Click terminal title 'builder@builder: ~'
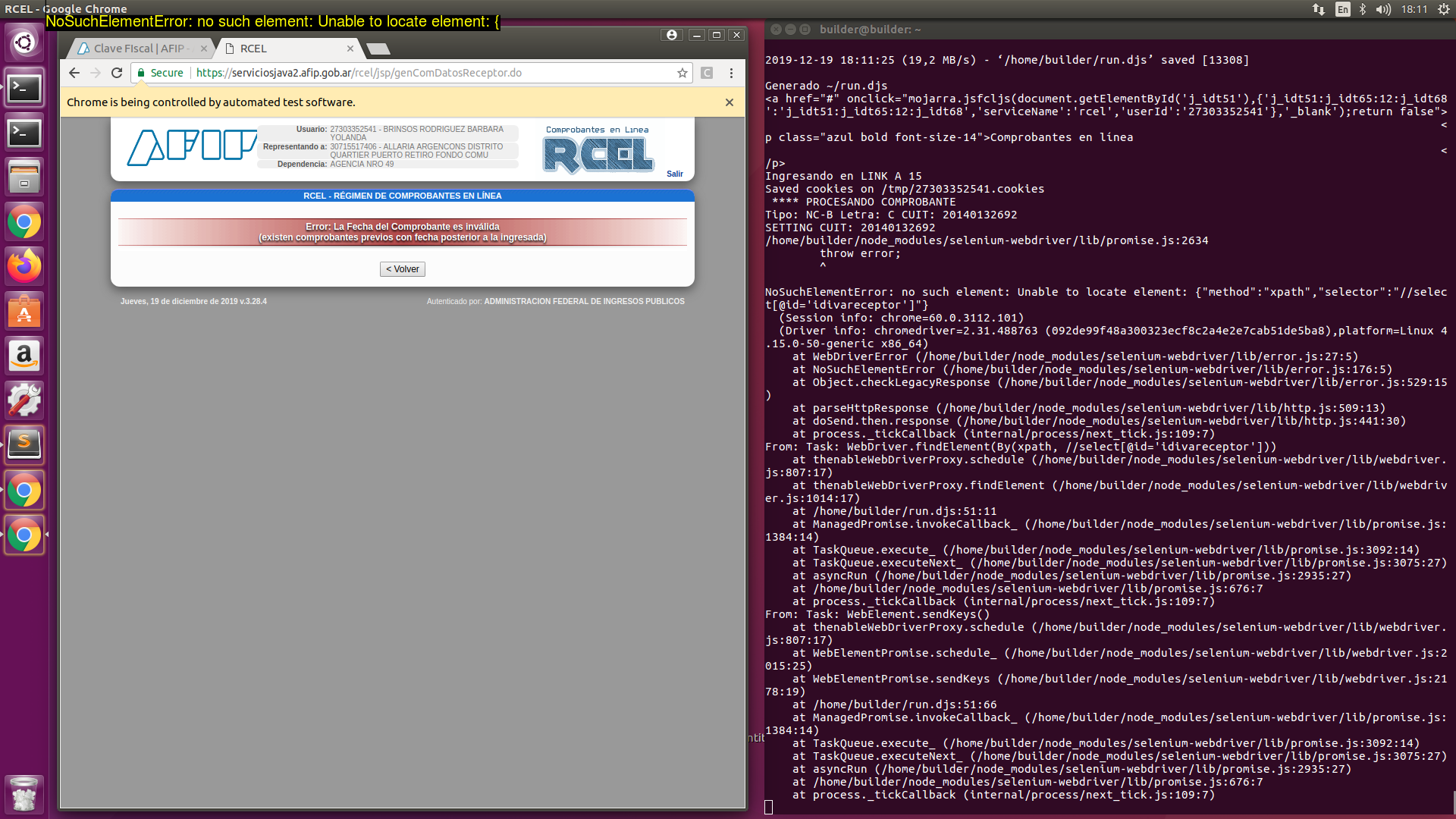 (870, 30)
